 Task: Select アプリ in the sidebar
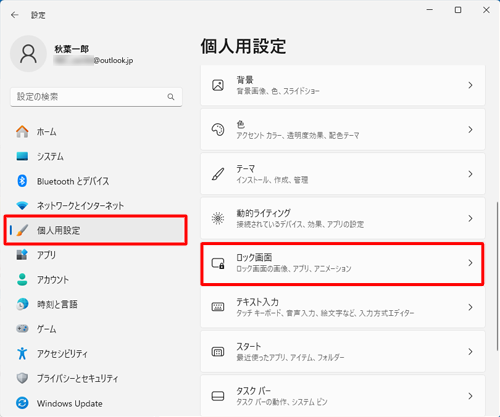96,255
